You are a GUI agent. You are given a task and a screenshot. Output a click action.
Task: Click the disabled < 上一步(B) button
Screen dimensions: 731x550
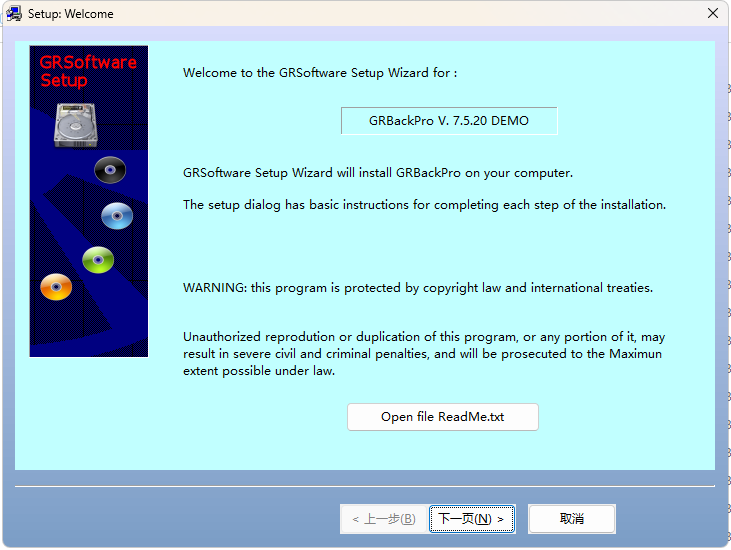pyautogui.click(x=384, y=519)
